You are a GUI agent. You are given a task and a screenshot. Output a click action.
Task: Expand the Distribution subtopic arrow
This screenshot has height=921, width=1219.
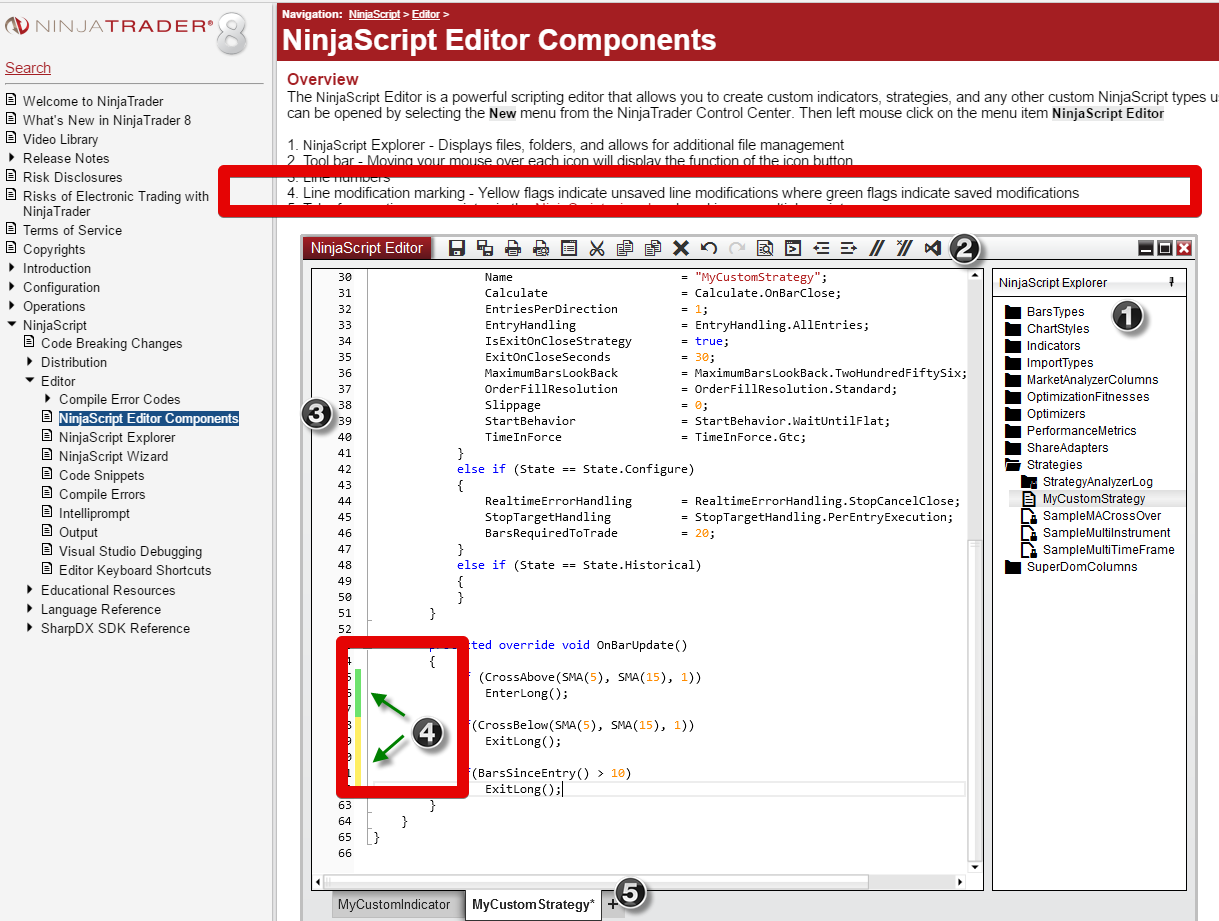[x=29, y=362]
